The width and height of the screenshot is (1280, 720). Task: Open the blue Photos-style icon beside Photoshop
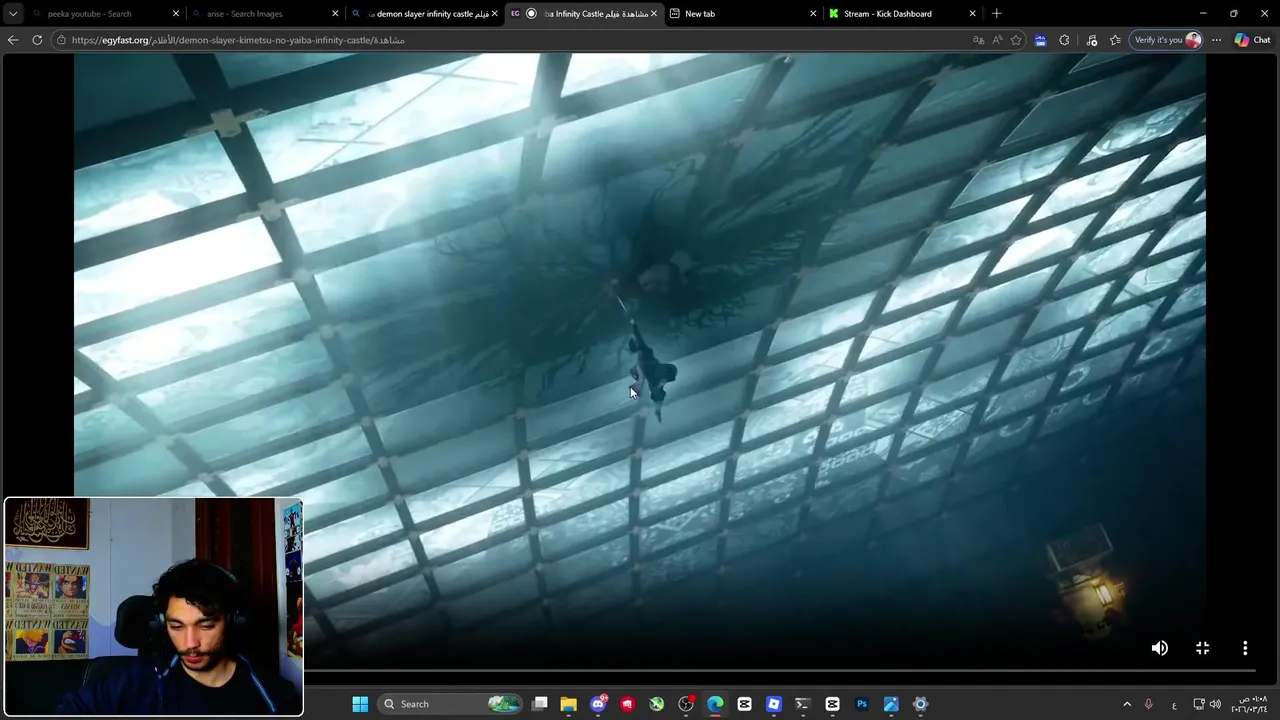point(891,704)
